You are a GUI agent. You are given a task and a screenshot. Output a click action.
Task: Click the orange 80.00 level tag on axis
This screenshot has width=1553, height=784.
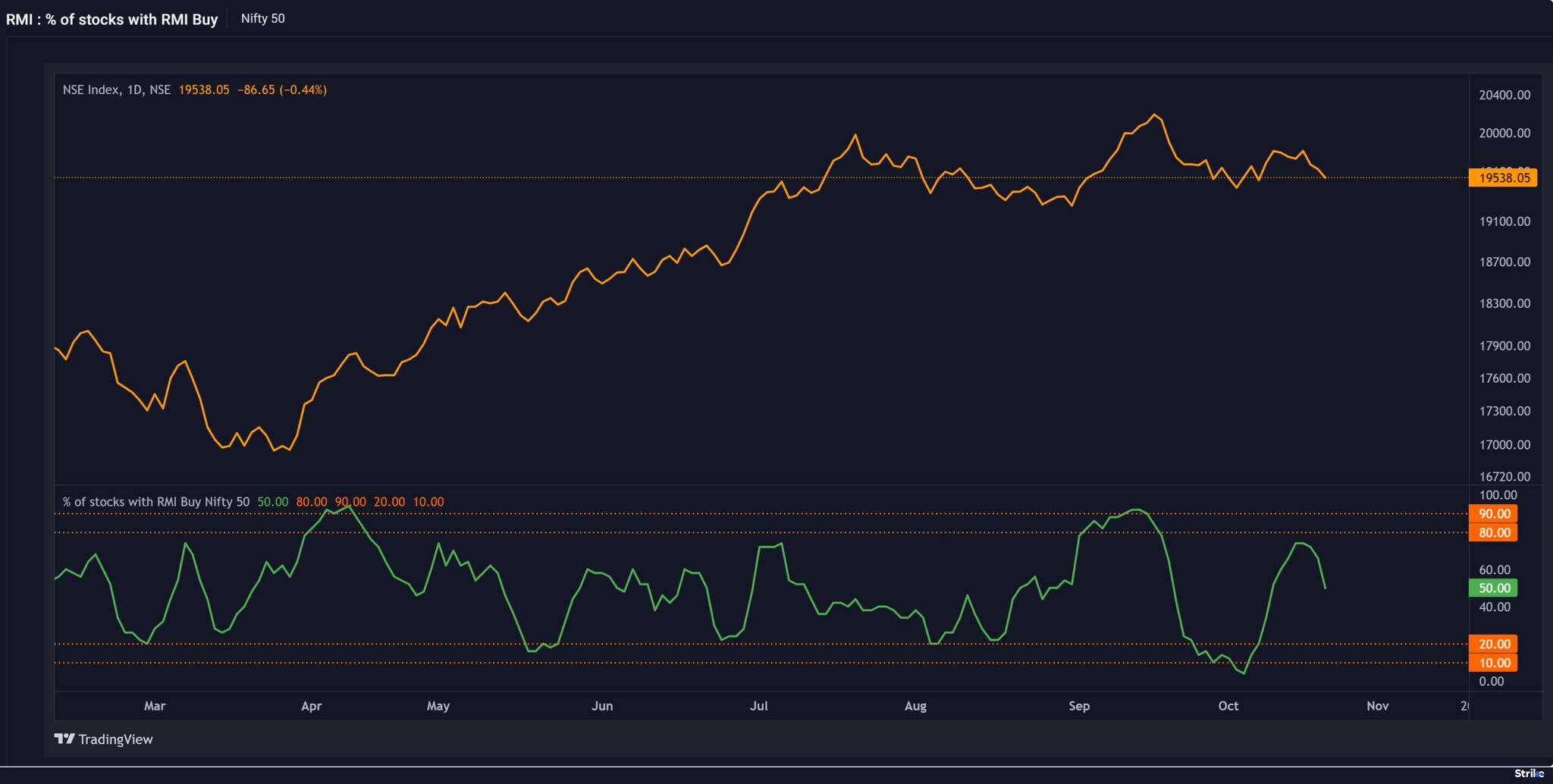(x=1494, y=533)
